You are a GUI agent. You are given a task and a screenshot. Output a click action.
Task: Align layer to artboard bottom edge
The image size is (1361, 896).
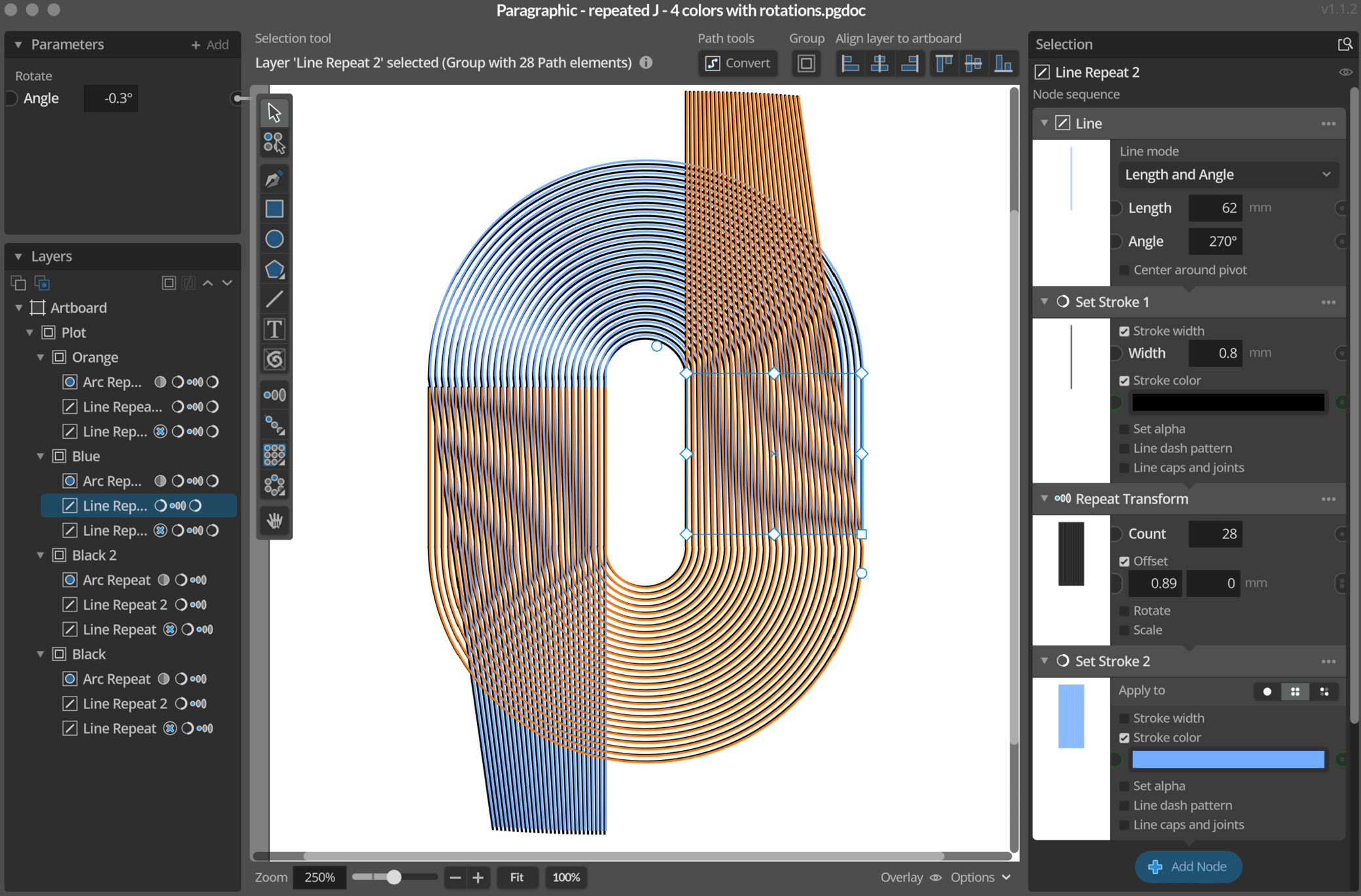1003,63
